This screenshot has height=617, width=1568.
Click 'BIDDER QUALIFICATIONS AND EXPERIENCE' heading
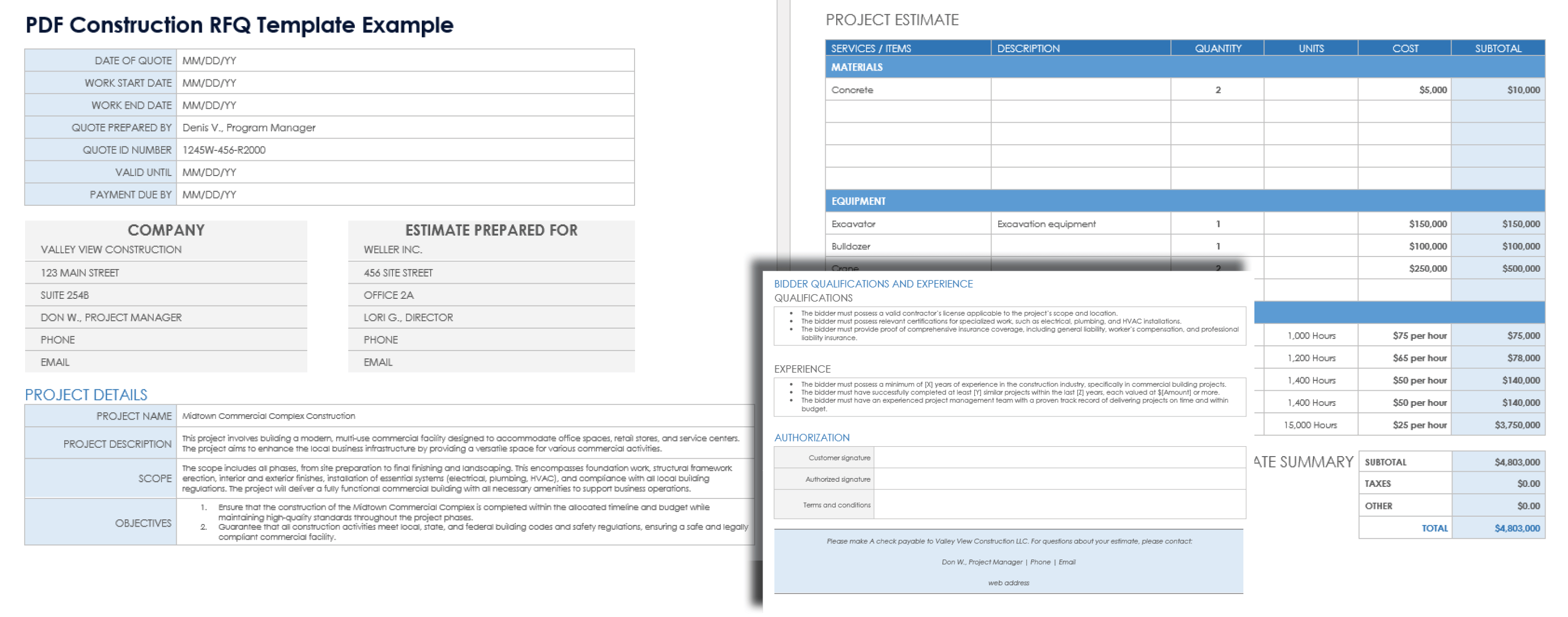(x=873, y=284)
